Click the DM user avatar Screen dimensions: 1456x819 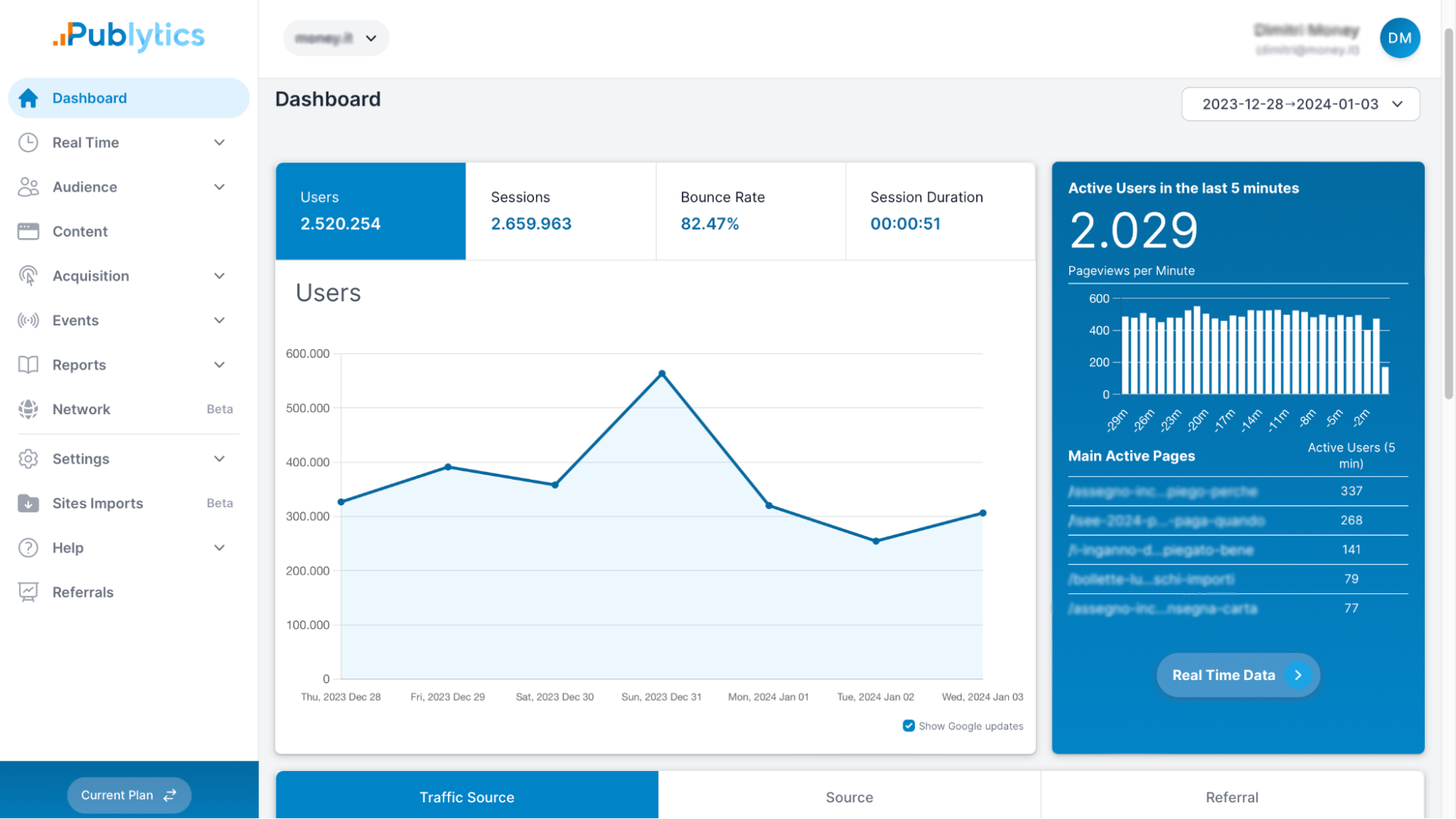click(x=1399, y=38)
